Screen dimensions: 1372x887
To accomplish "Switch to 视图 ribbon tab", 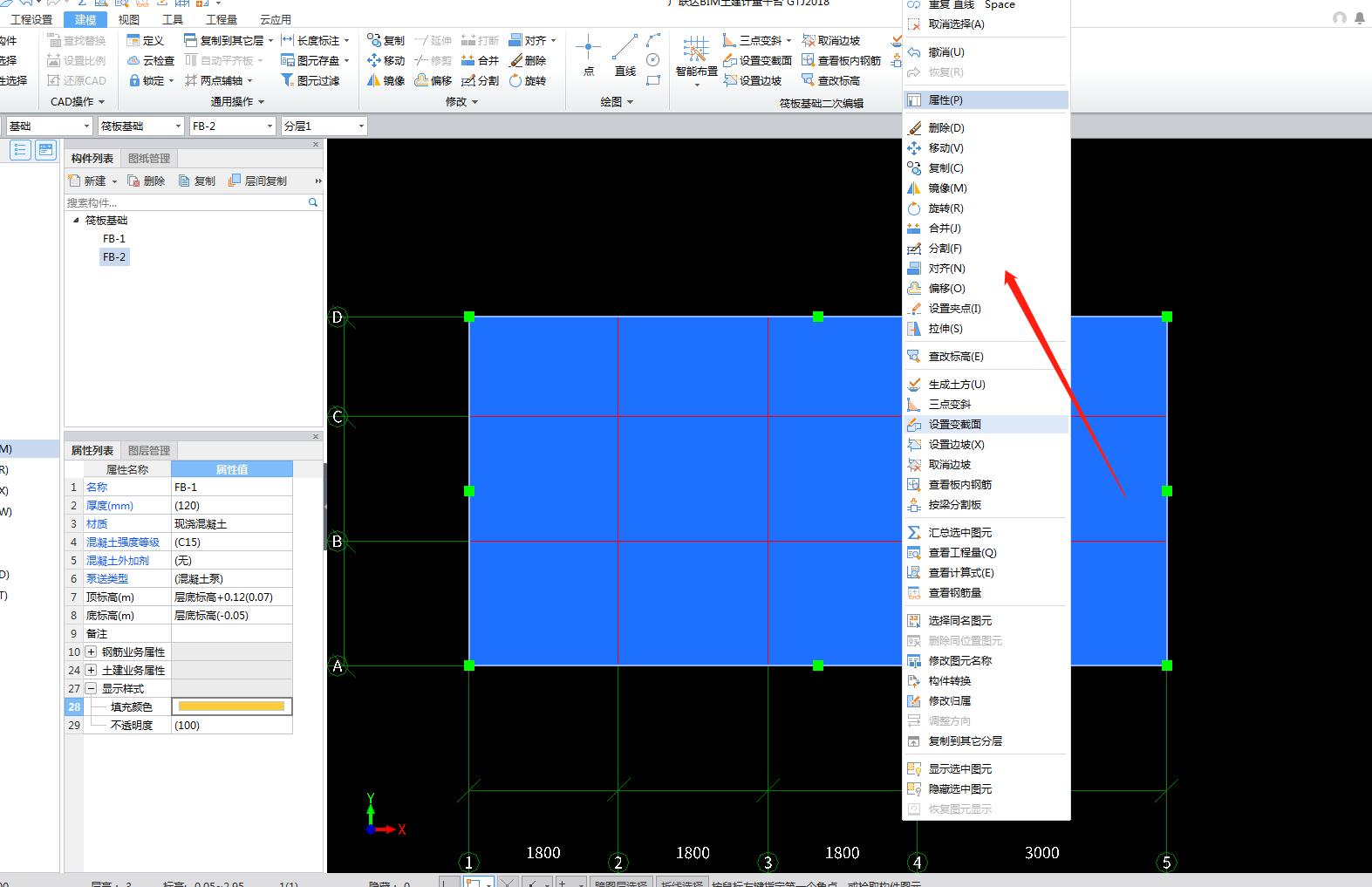I will [x=129, y=19].
